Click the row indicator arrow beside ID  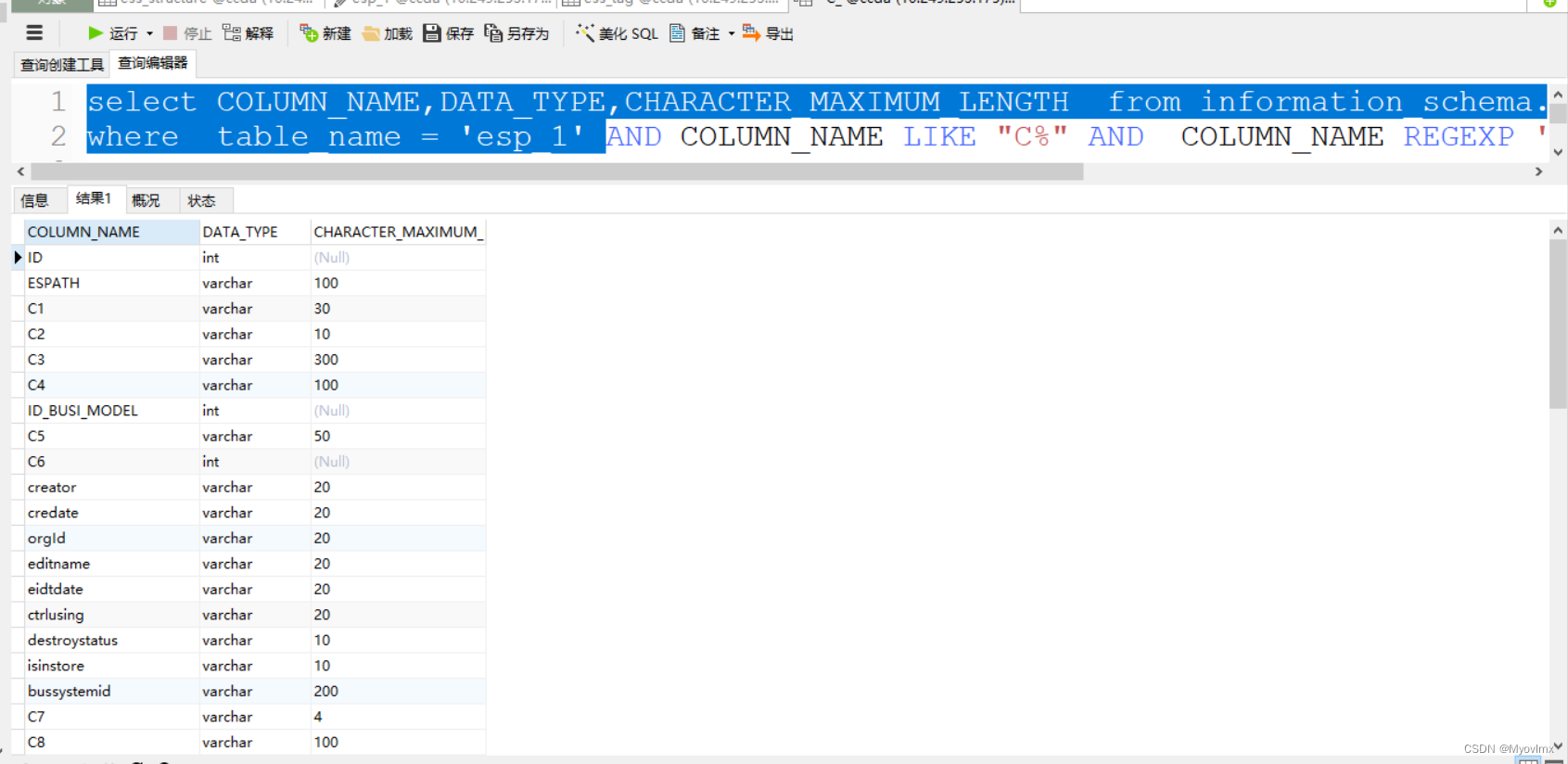[x=18, y=258]
